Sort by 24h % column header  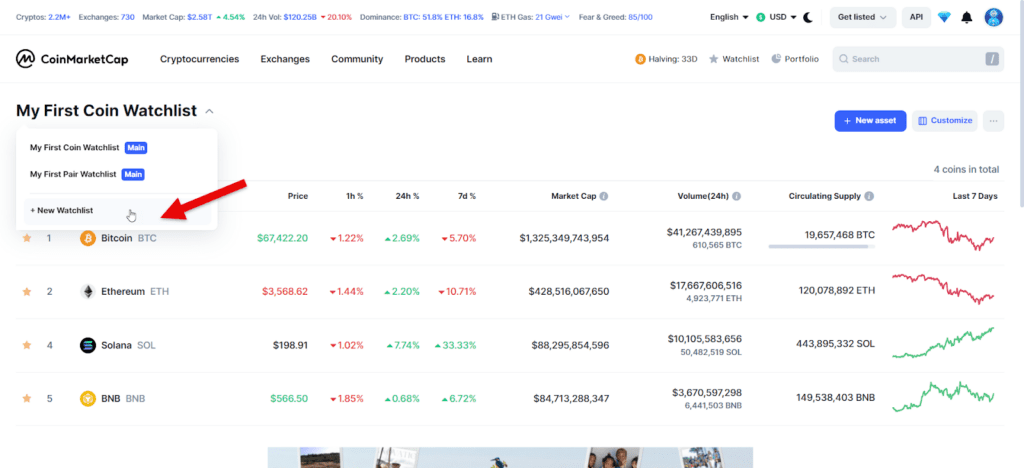point(407,196)
